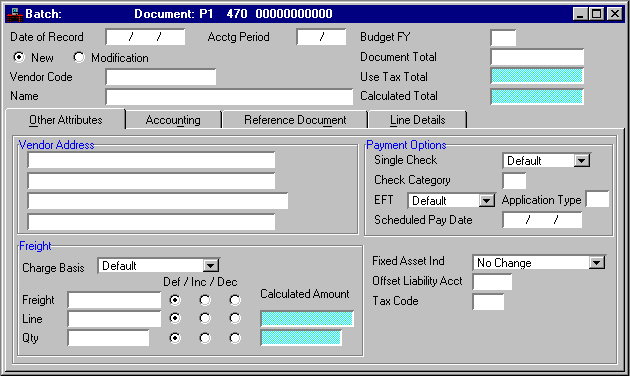Click the Application Type field

(x=597, y=199)
